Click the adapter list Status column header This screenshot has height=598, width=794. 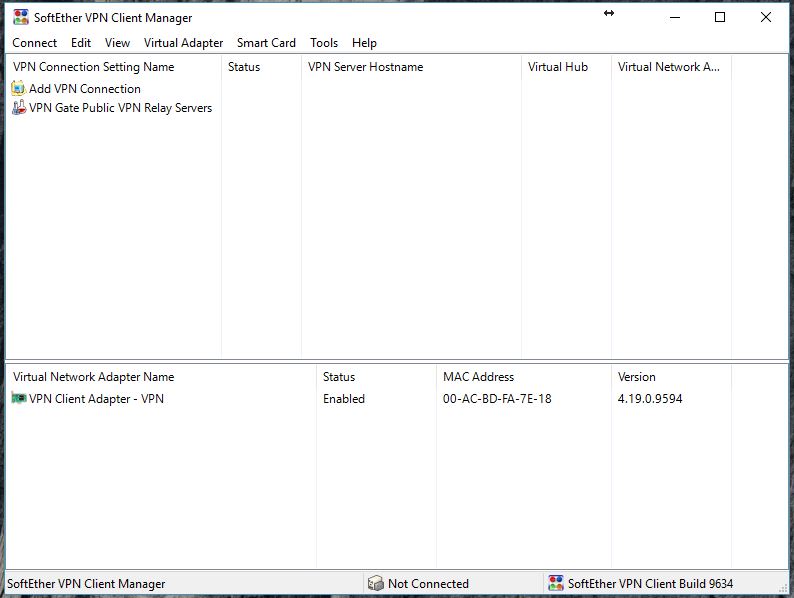[x=376, y=377]
